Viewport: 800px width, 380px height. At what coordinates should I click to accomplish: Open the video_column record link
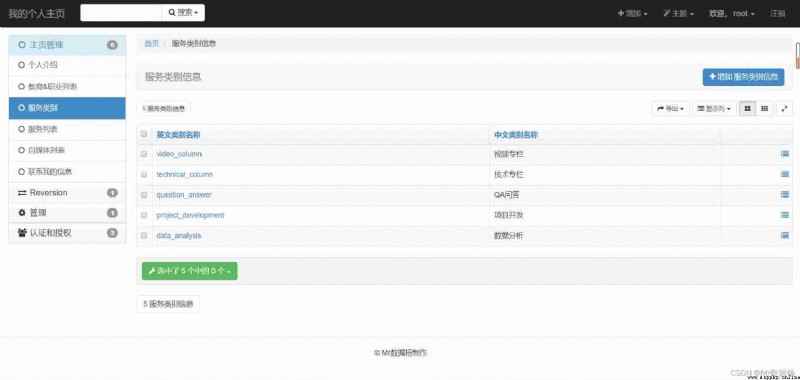tap(179, 154)
